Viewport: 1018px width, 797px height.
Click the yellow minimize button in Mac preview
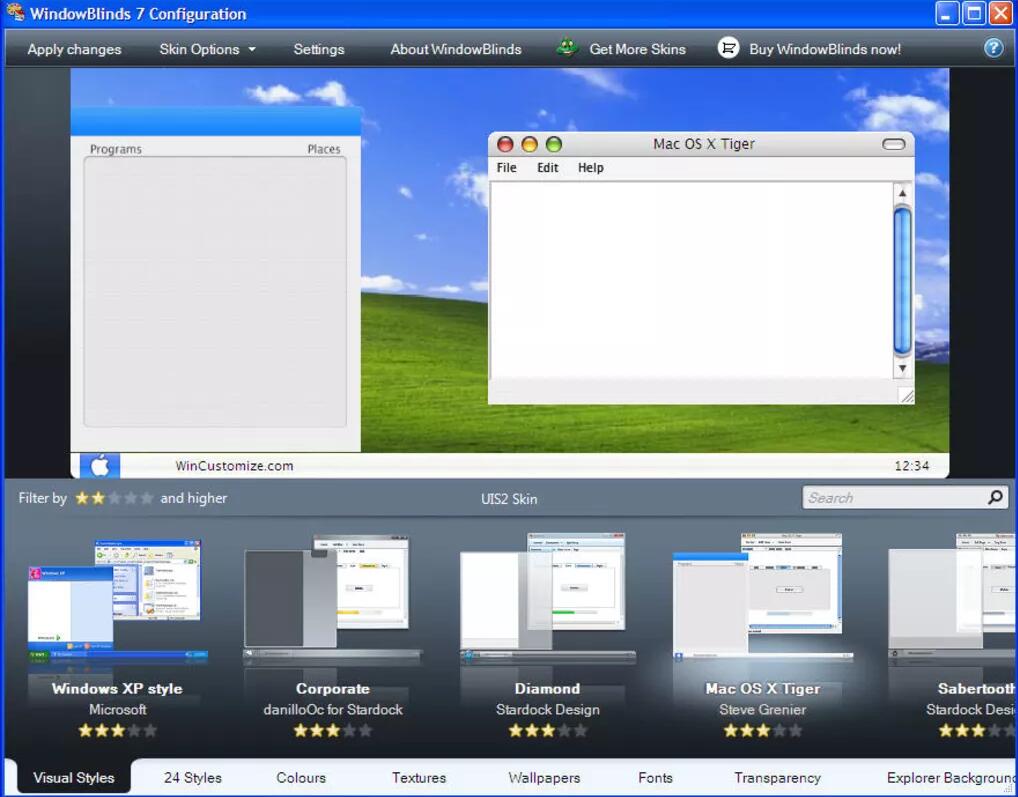click(x=529, y=144)
